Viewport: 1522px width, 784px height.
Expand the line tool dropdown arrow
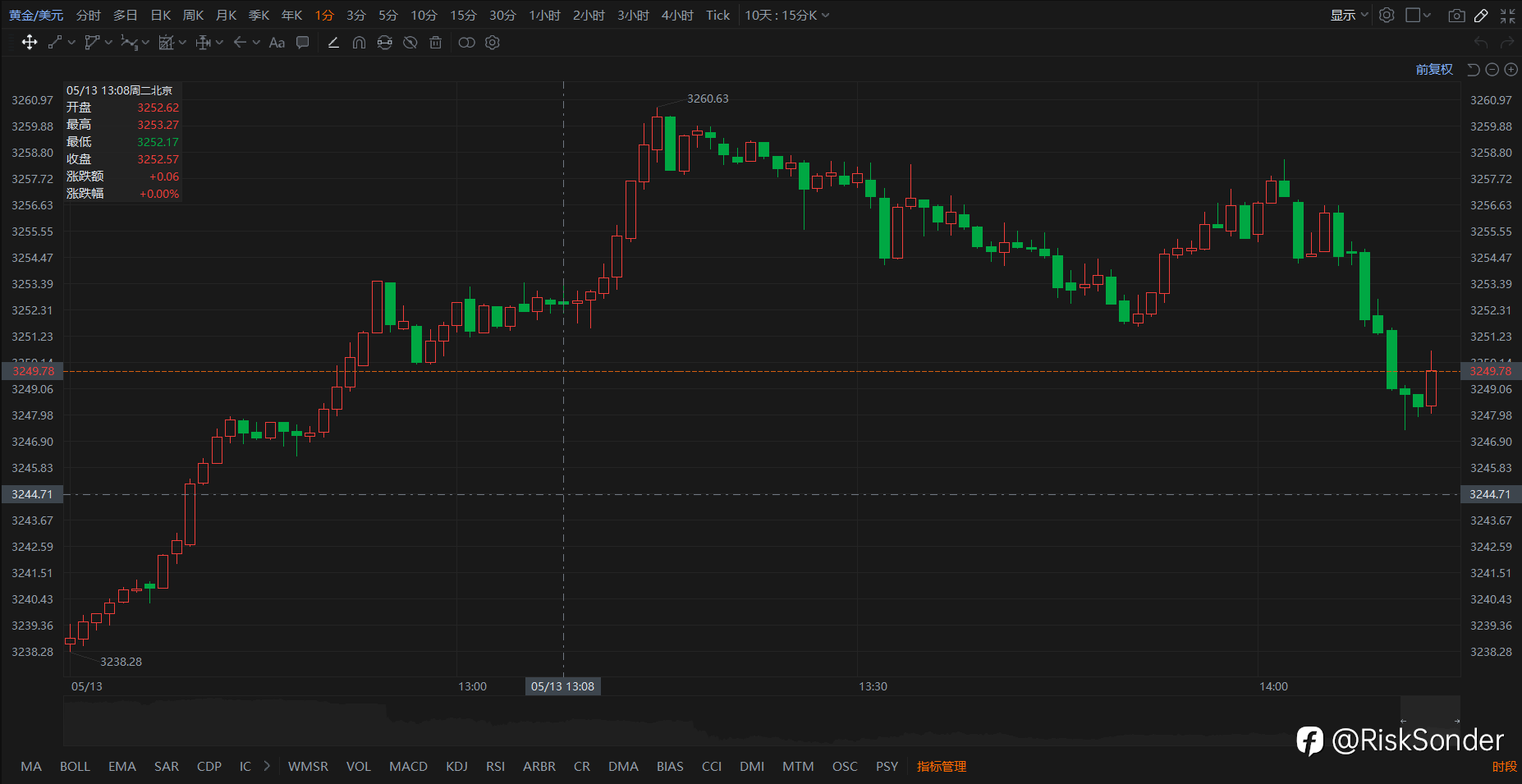pos(71,43)
